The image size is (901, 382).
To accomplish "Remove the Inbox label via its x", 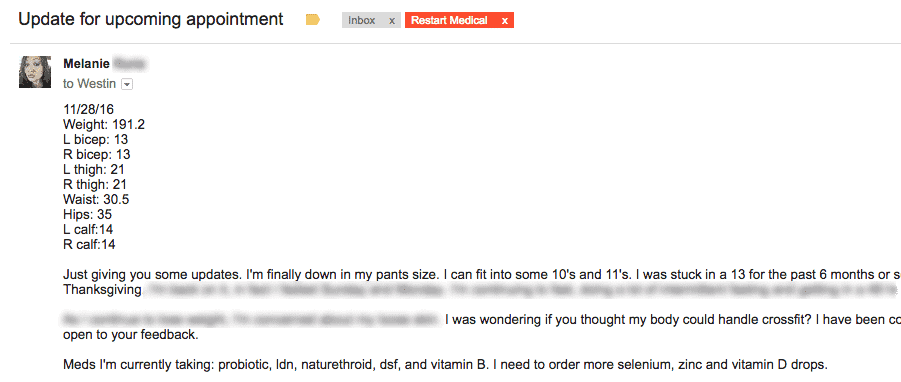I will (392, 21).
